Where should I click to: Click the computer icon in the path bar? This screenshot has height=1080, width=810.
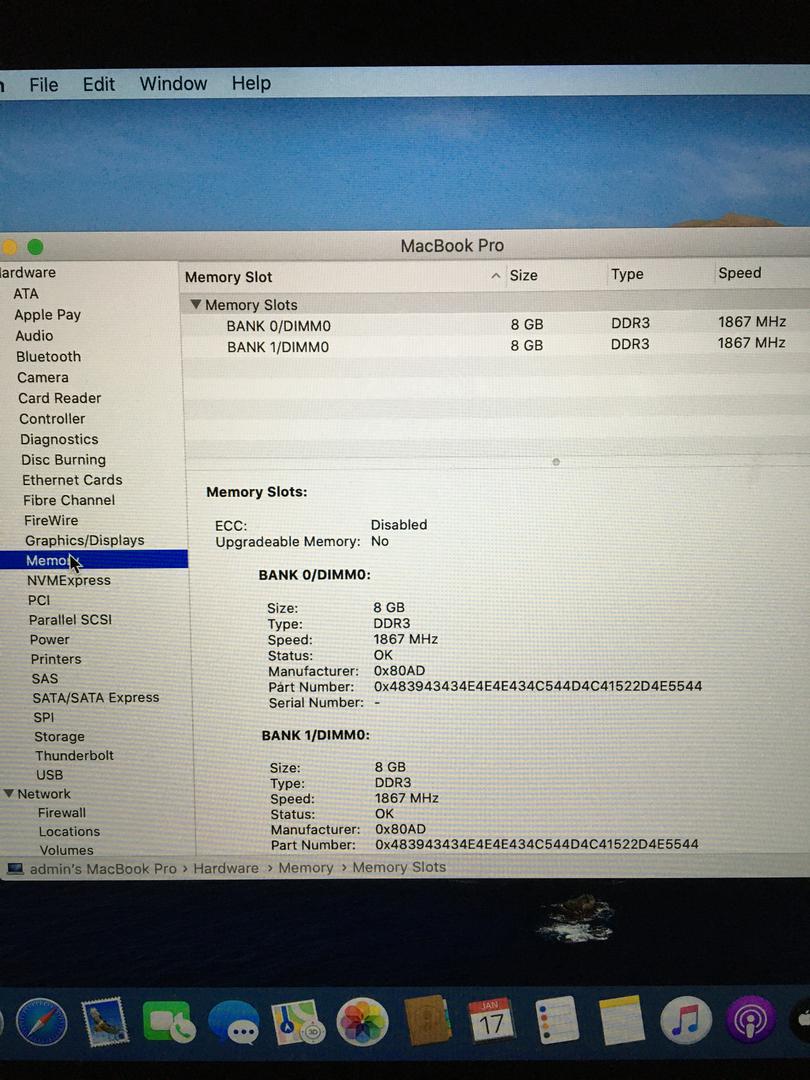pyautogui.click(x=15, y=869)
